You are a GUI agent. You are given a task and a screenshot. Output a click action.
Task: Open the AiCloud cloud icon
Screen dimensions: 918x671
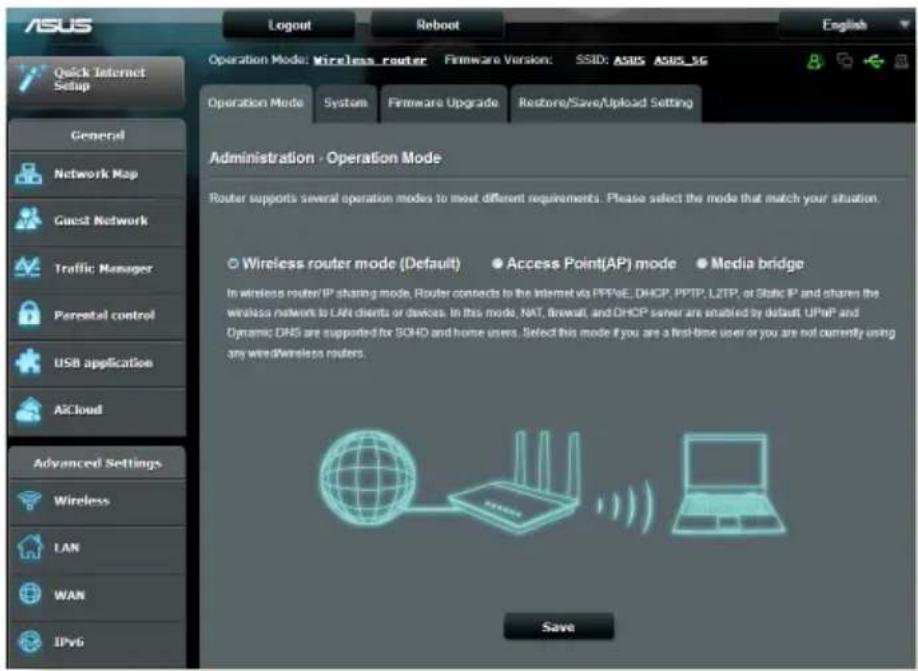click(x=28, y=409)
